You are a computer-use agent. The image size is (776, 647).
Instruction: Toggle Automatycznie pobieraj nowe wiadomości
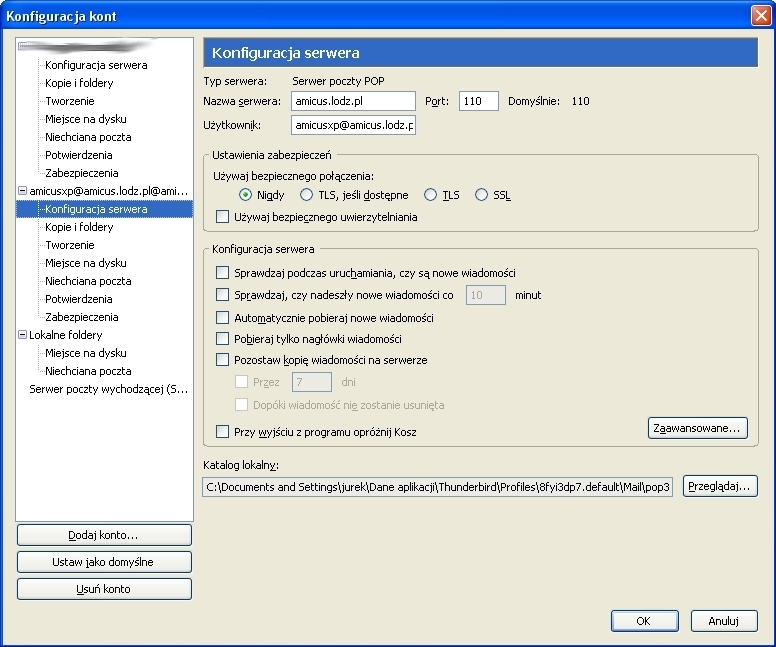point(222,317)
